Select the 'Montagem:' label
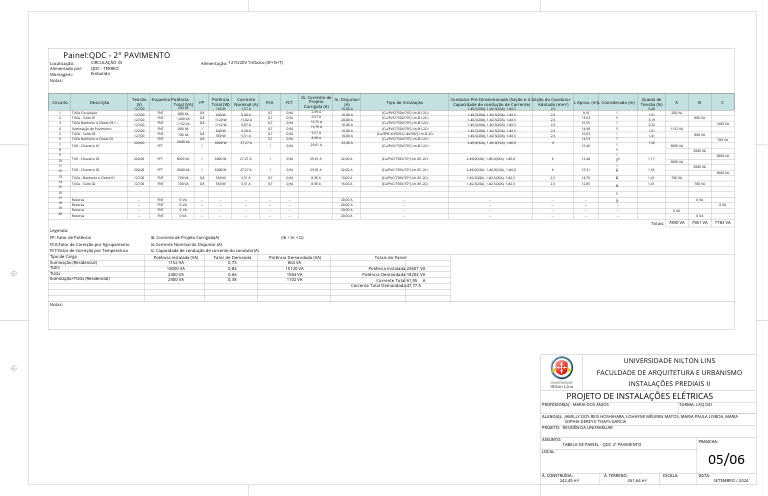Screen dimensions: 768x496 click(x=61, y=75)
